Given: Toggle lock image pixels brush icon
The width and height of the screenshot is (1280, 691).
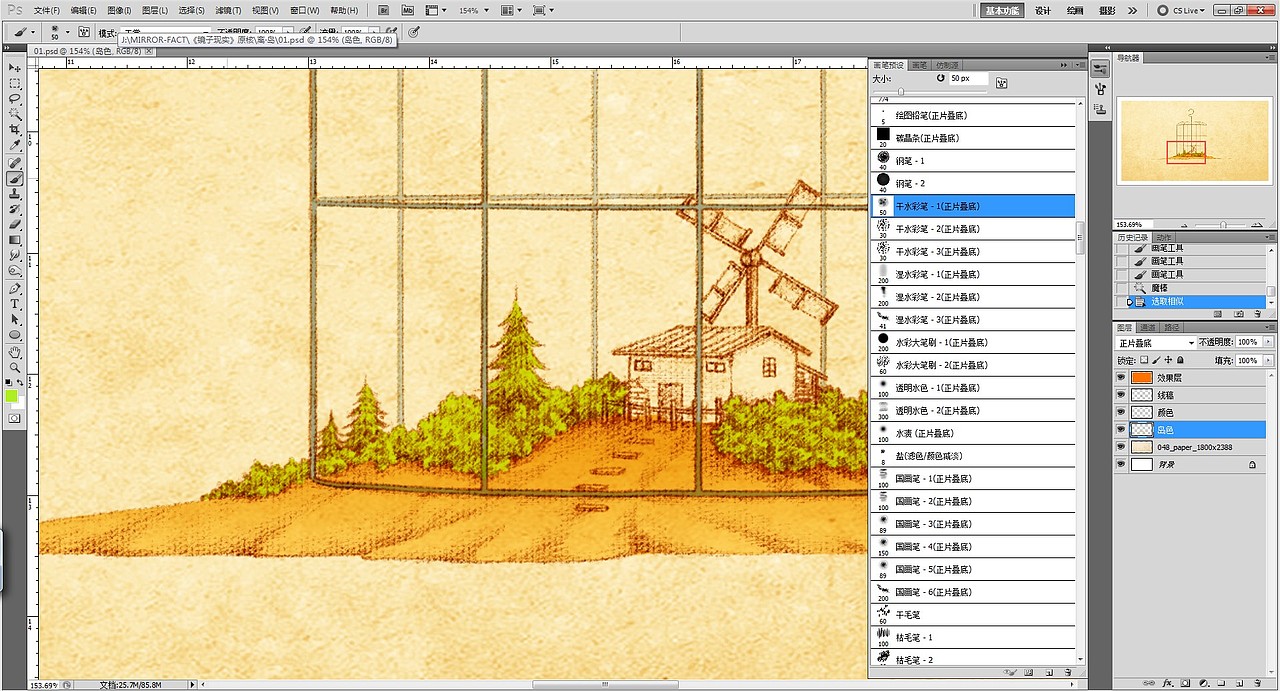Looking at the screenshot, I should pyautogui.click(x=1156, y=360).
